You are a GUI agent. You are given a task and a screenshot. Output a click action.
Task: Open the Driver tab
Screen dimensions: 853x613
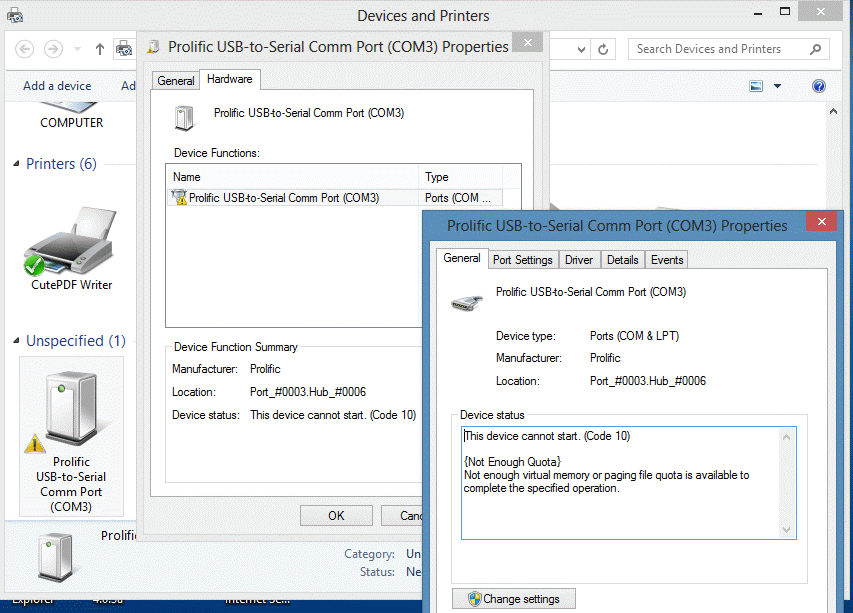[579, 260]
